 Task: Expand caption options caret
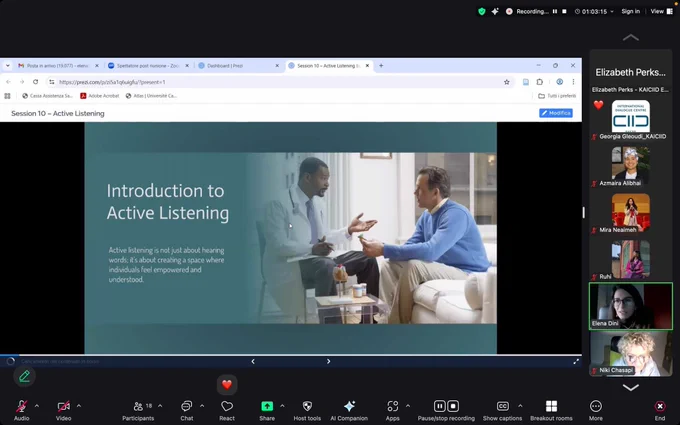(520, 406)
